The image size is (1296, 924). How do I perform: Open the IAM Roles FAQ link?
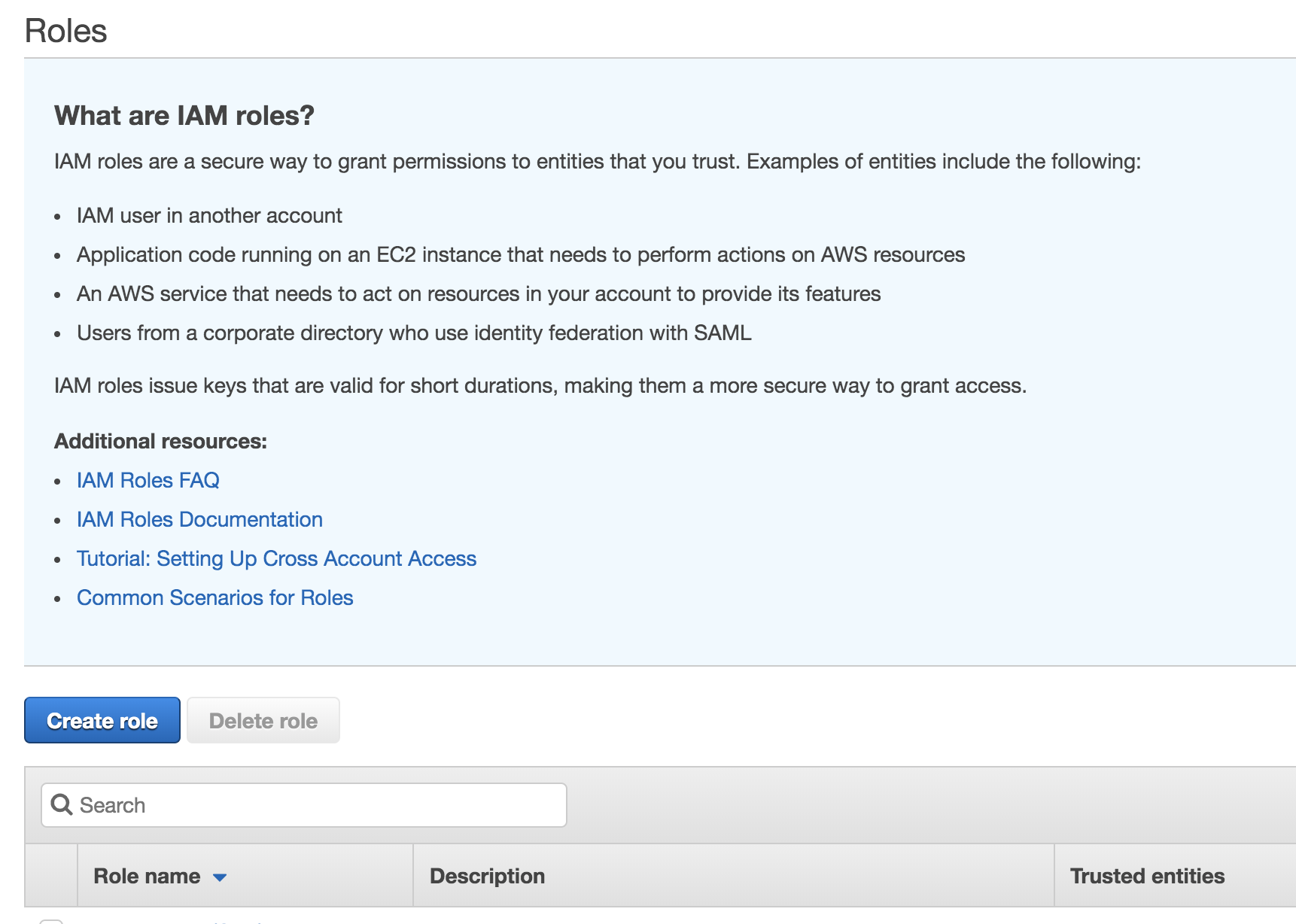pos(148,480)
